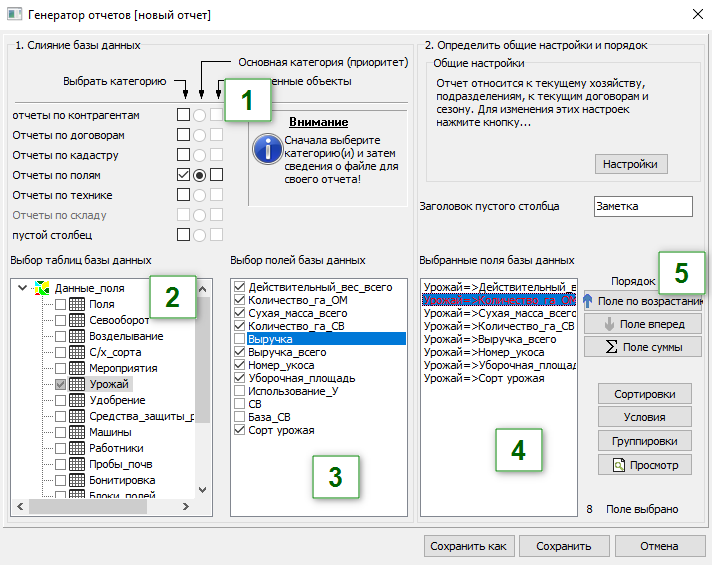
Task: Enable Отчеты по договорам category checkbox
Action: coord(183,134)
